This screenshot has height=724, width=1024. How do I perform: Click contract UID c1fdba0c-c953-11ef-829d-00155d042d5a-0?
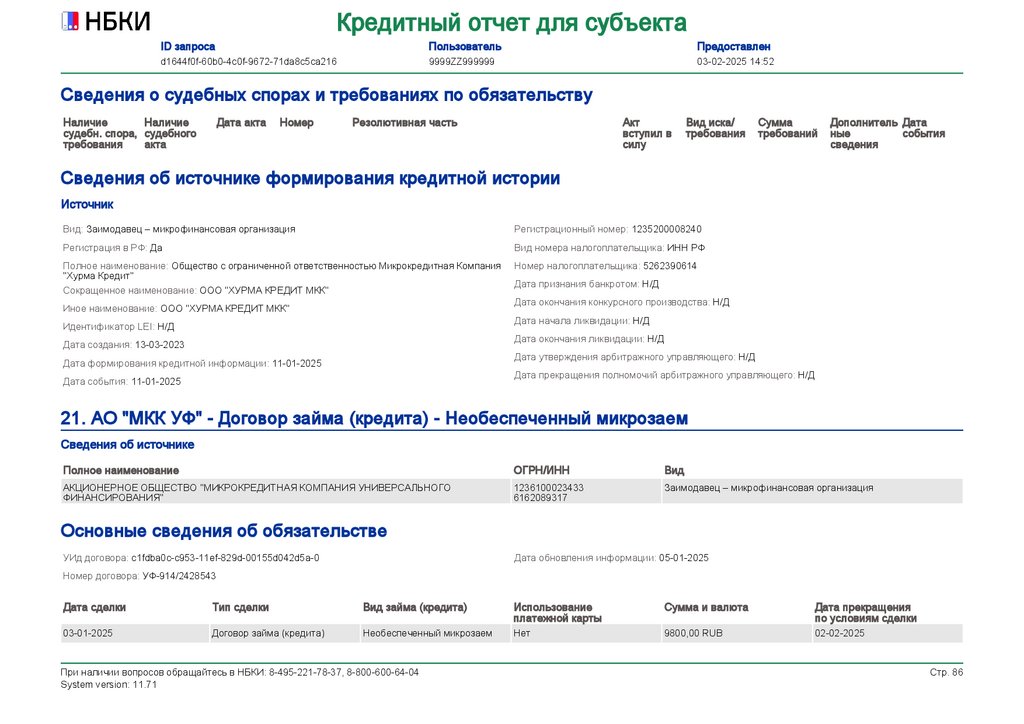pos(225,558)
